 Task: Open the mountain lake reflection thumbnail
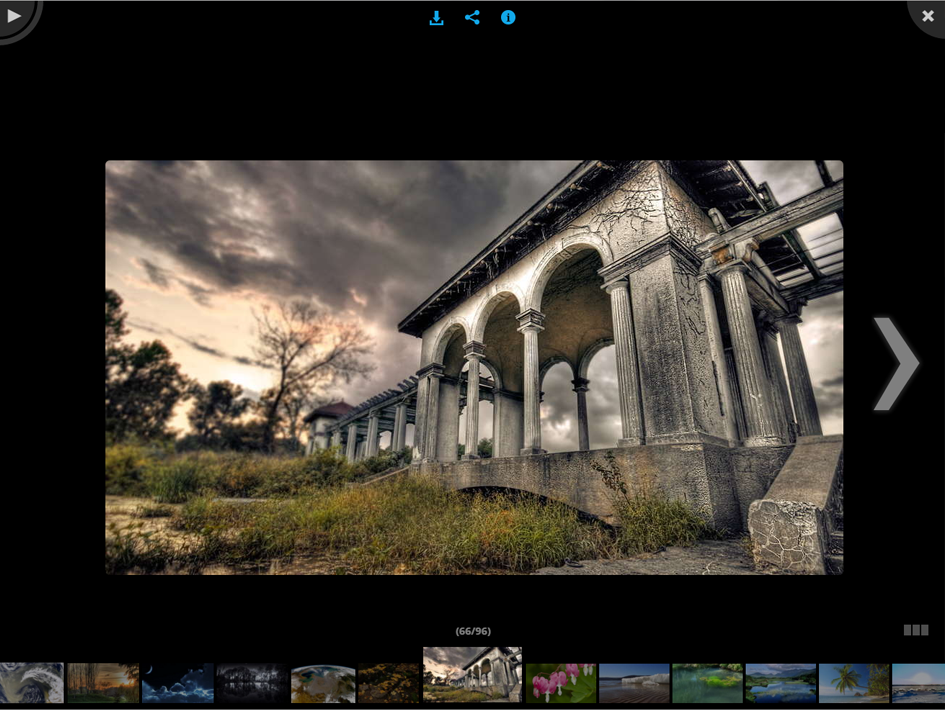(780, 683)
